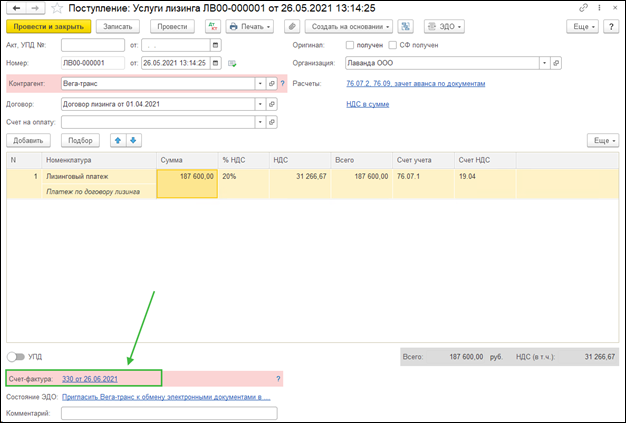Go forward with the right arrow
This screenshot has height=423, width=626.
pyautogui.click(x=35, y=8)
